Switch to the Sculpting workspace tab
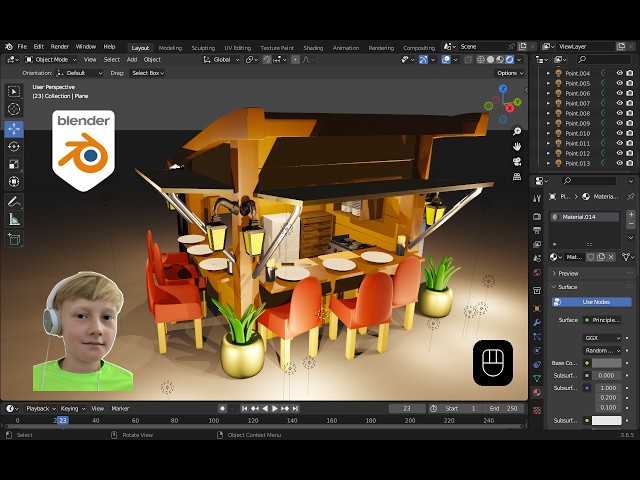The height and width of the screenshot is (480, 640). coord(203,48)
